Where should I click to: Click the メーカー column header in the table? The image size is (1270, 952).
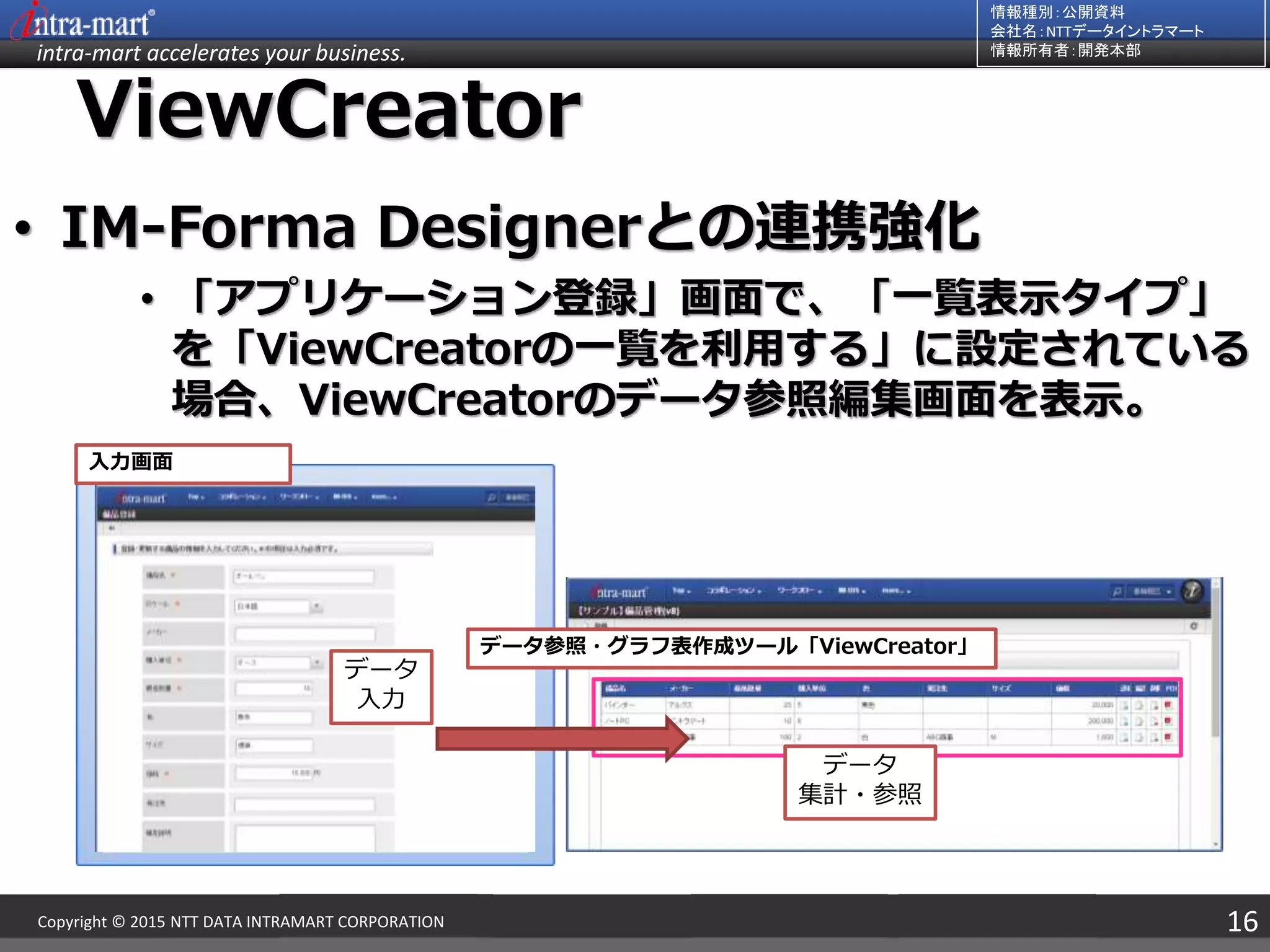(x=680, y=688)
